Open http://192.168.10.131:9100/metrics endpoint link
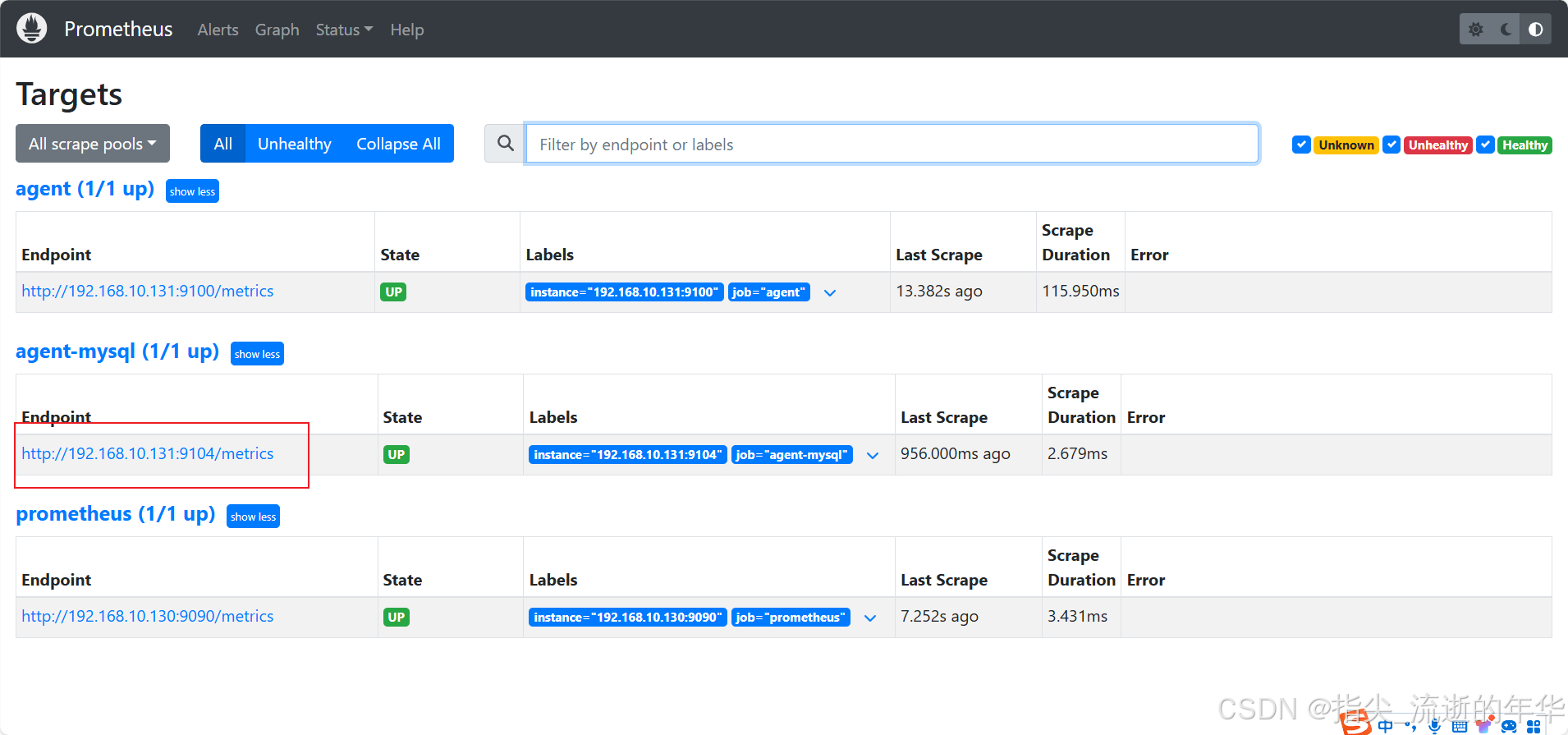 coord(148,291)
